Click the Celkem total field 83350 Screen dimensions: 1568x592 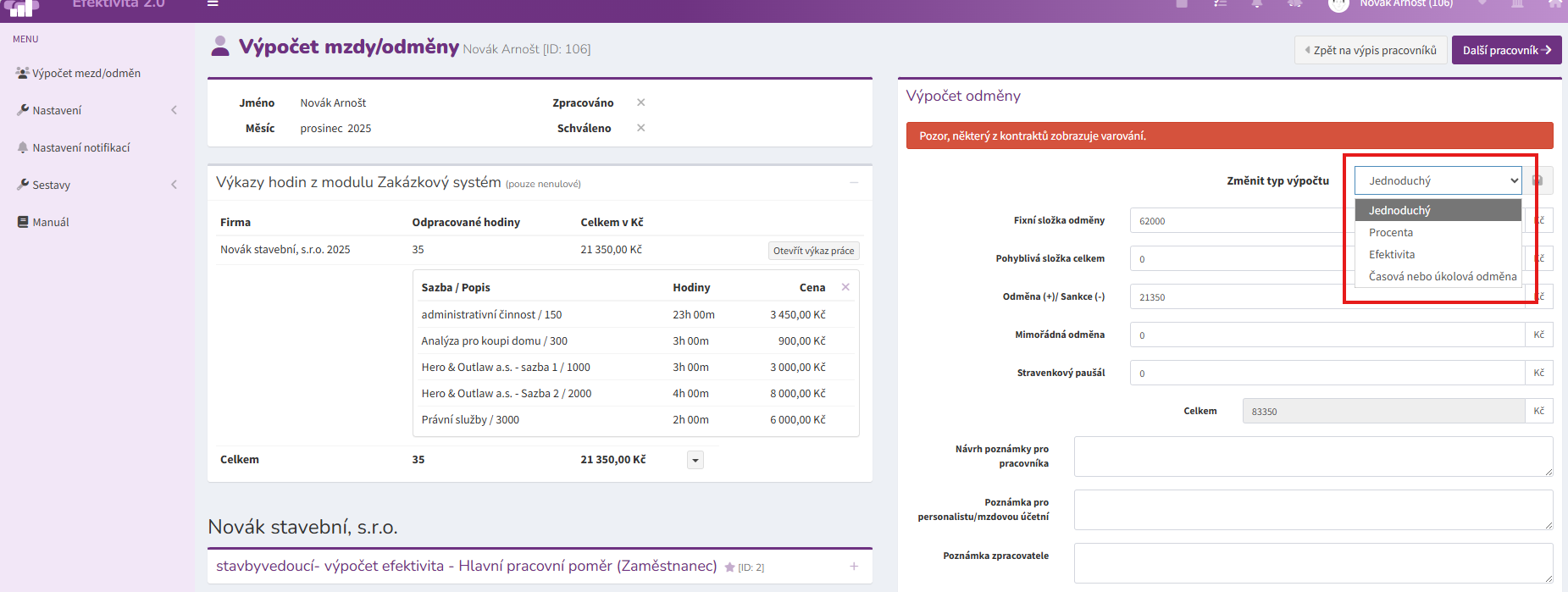1383,411
